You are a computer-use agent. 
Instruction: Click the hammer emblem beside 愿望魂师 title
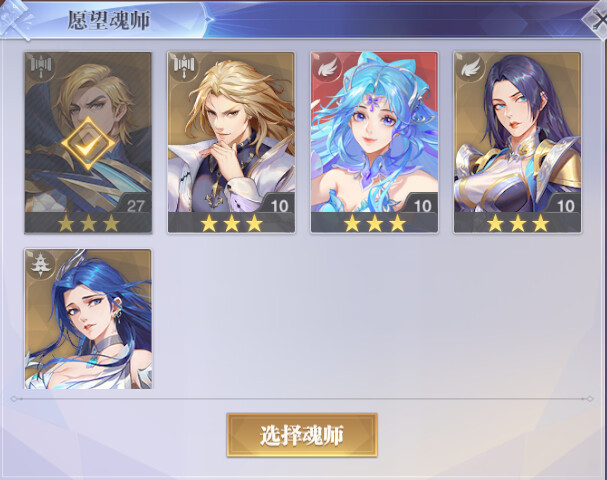coord(15,19)
